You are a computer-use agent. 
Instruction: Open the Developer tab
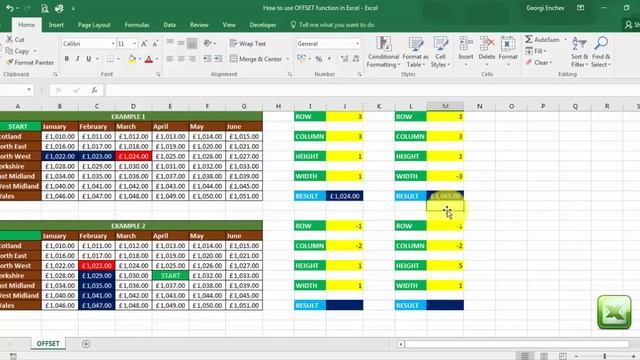(263, 25)
